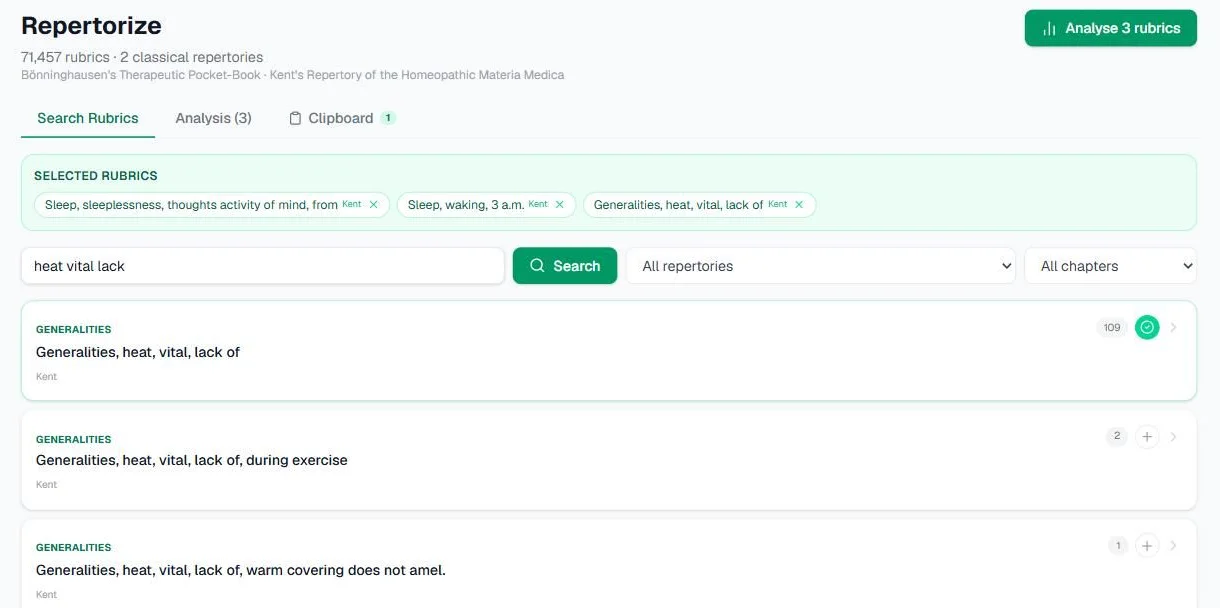Expand the Generalities, heat, vital, lack of result

(1174, 327)
